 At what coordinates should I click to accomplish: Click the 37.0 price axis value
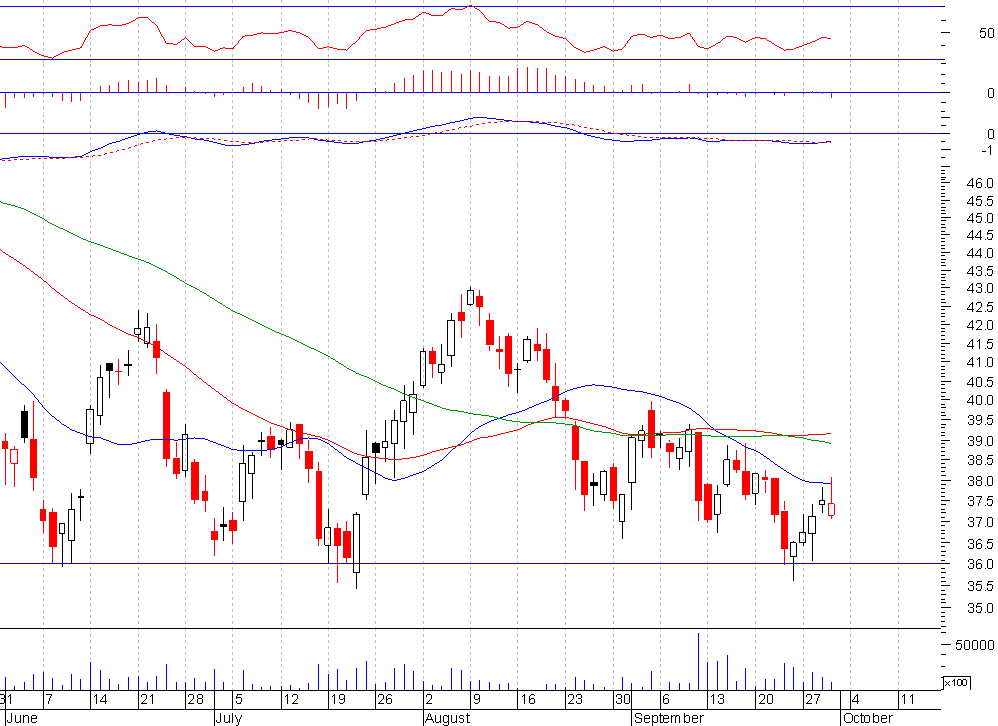pos(980,522)
